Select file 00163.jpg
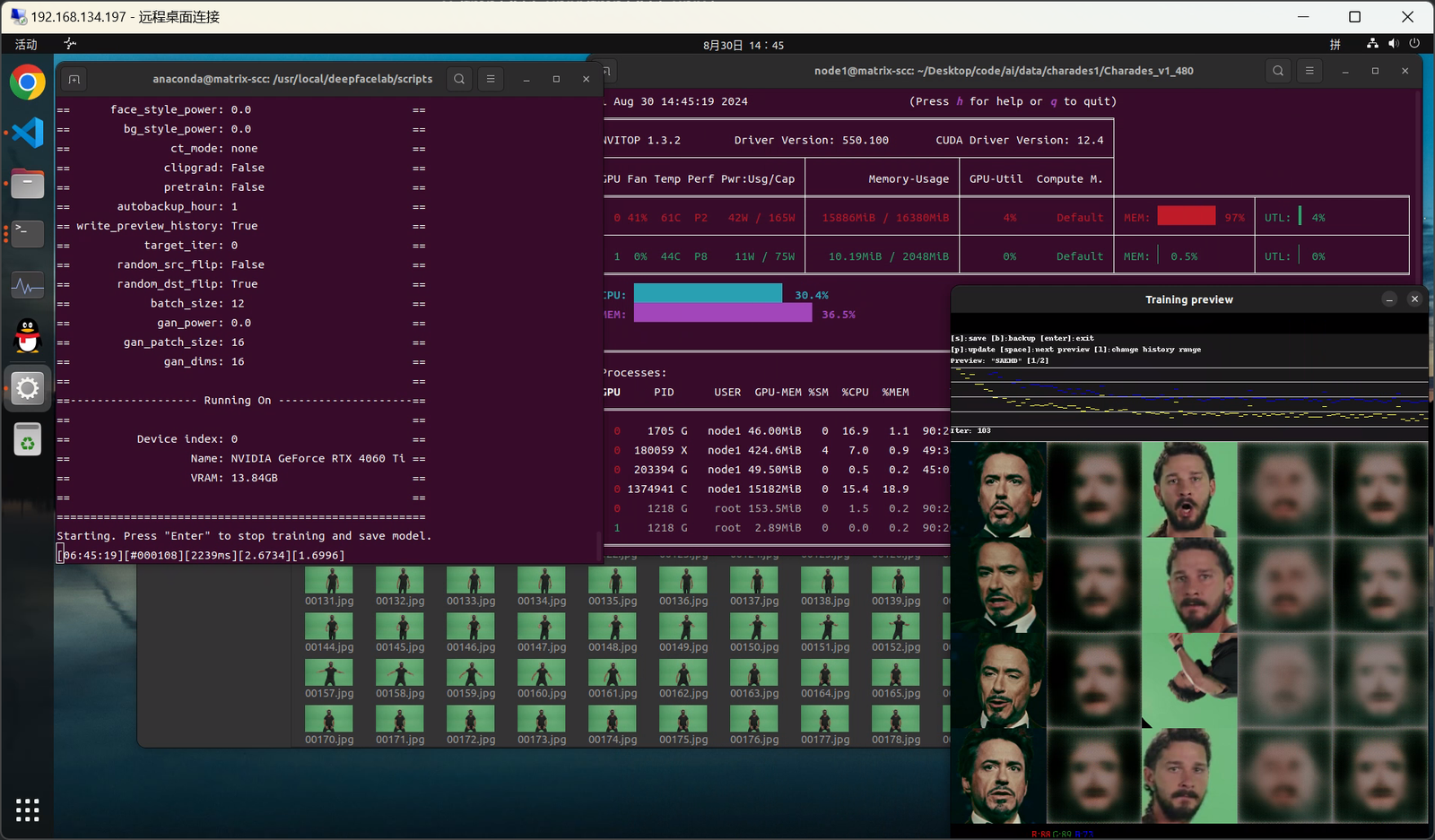Image resolution: width=1435 pixels, height=840 pixels. 754,680
